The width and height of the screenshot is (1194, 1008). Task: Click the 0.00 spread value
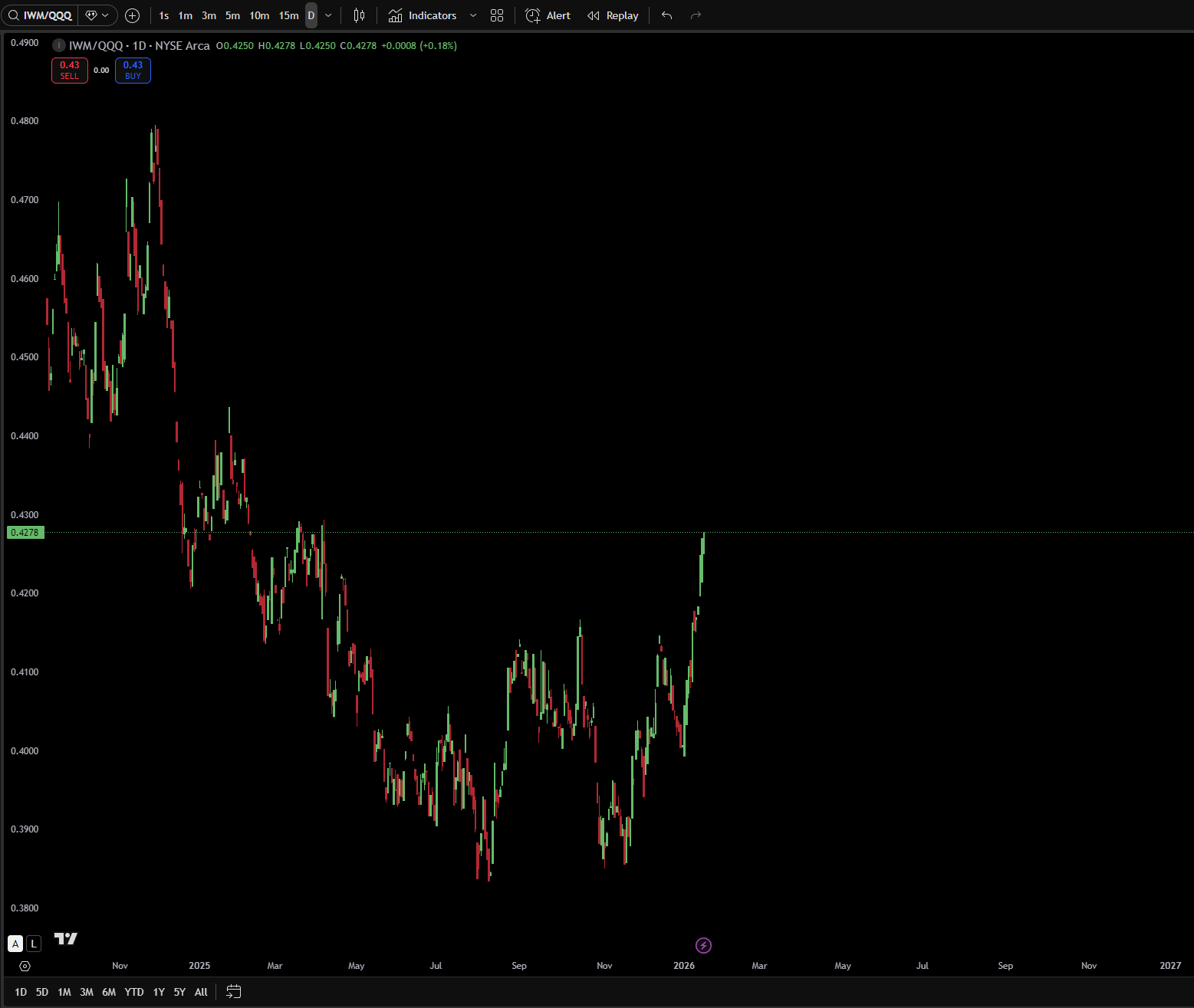click(x=101, y=71)
